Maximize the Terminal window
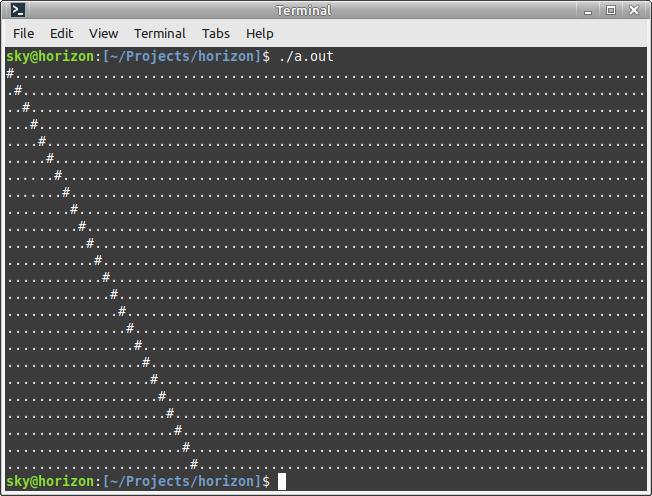The image size is (652, 496). [x=611, y=10]
